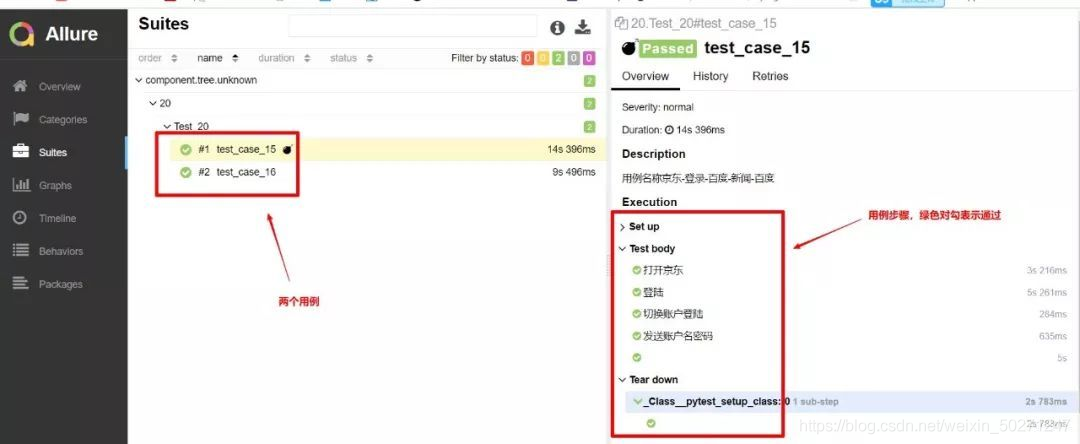This screenshot has height=444, width=1080.
Task: Toggle the failed status filter (red 0)
Action: (528, 59)
